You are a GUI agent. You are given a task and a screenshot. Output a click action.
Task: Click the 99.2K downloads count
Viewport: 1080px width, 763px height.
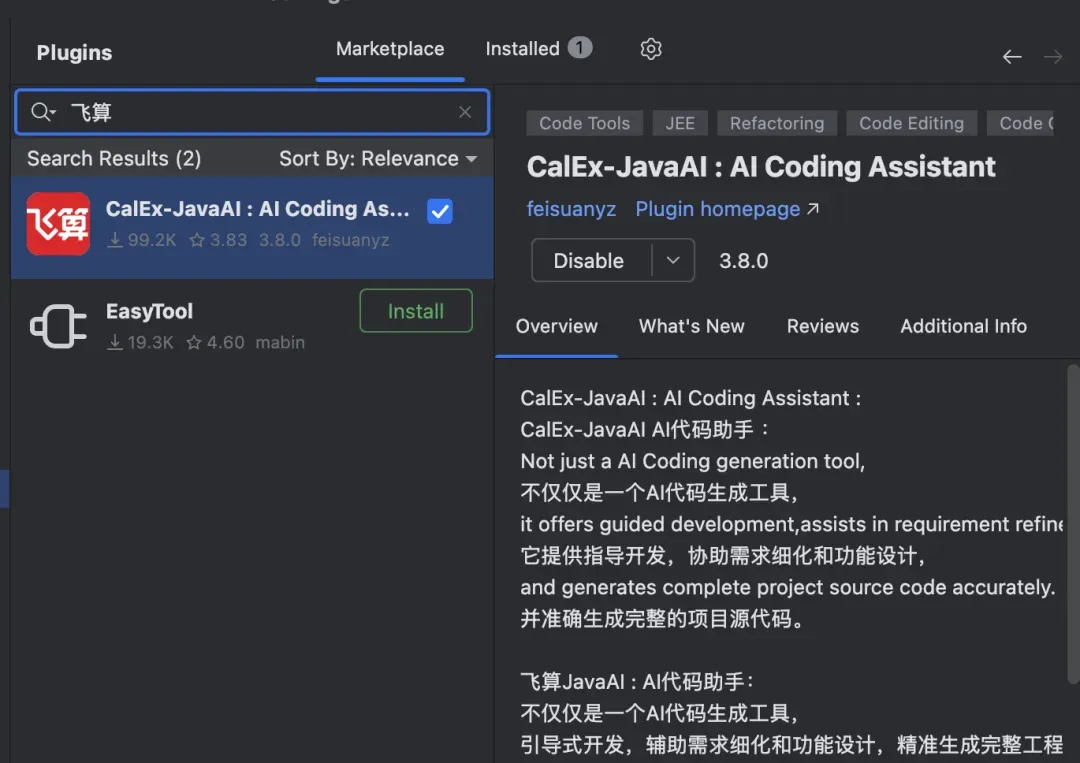pyautogui.click(x=143, y=240)
